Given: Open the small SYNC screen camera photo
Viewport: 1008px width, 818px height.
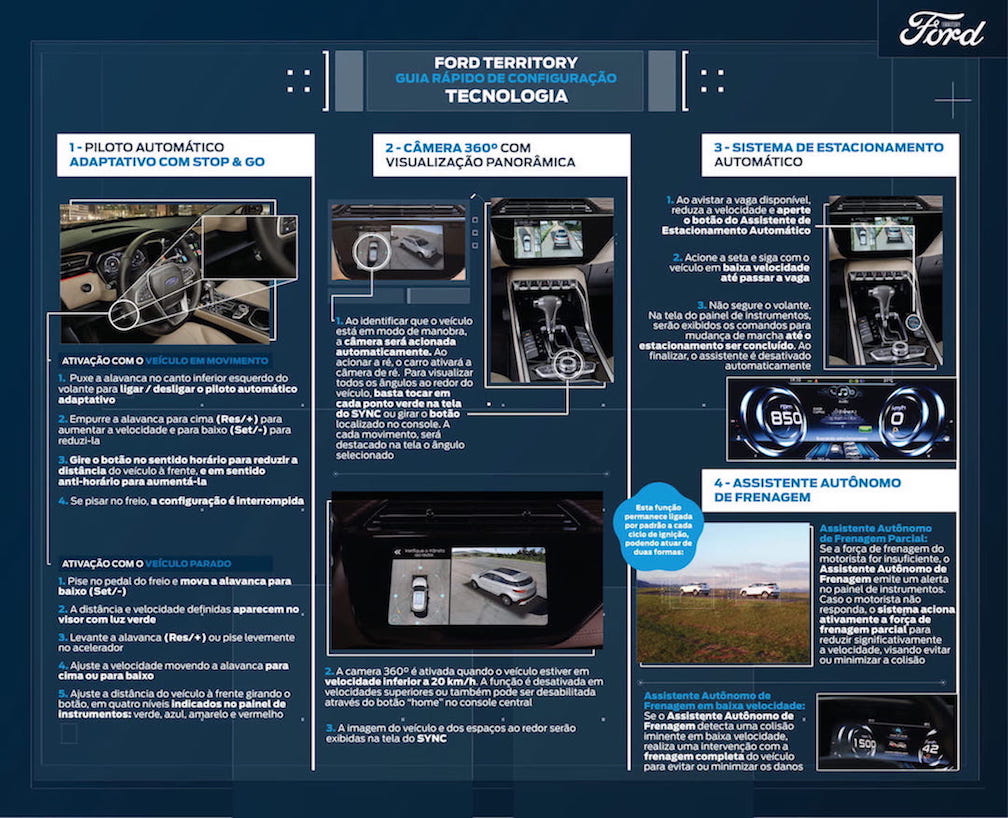Looking at the screenshot, I should 399,242.
